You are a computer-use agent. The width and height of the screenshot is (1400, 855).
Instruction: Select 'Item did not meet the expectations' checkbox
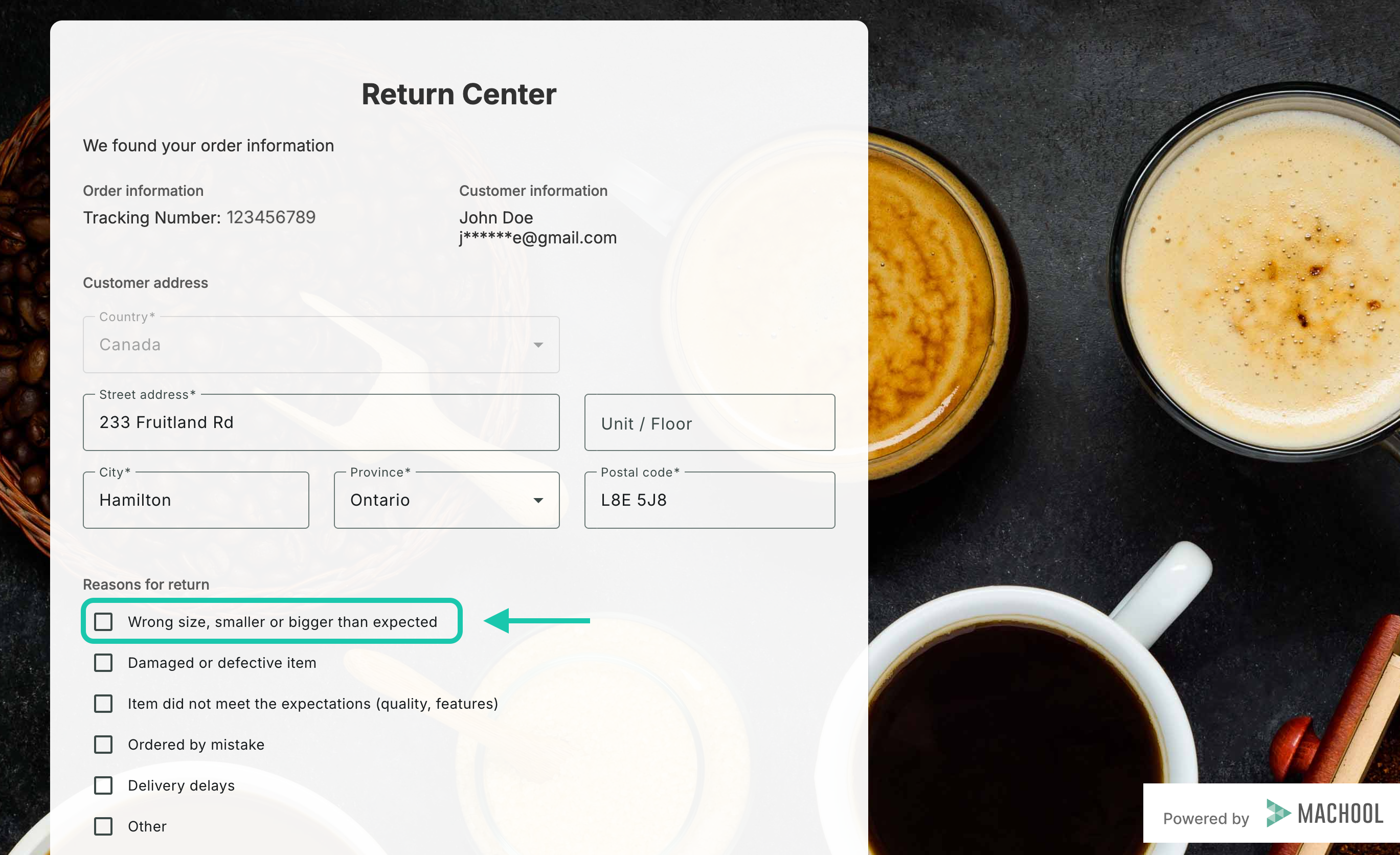click(103, 703)
